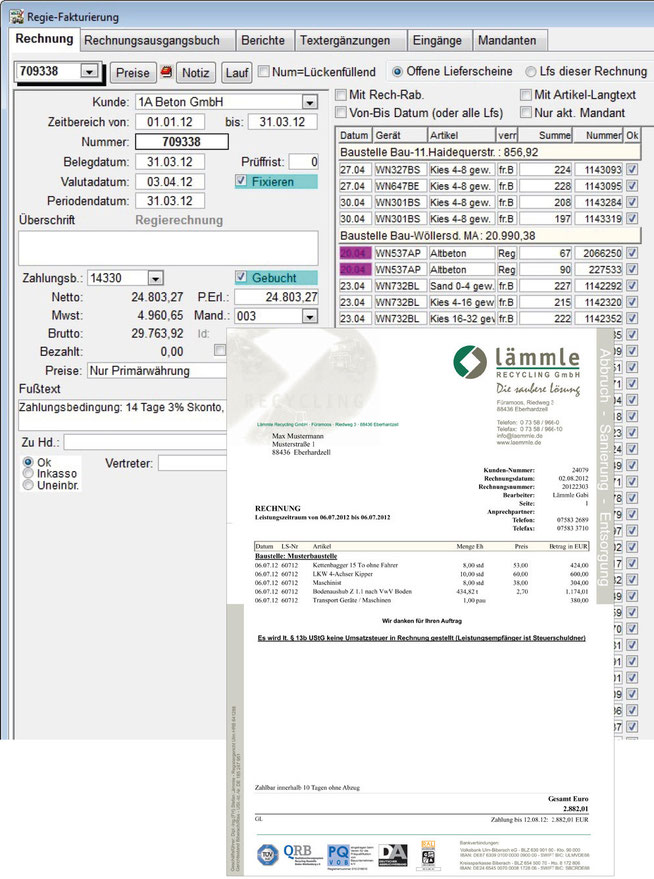Viewport: 654px width, 879px height.
Task: Click the Periodendatum field
Action: tap(170, 201)
